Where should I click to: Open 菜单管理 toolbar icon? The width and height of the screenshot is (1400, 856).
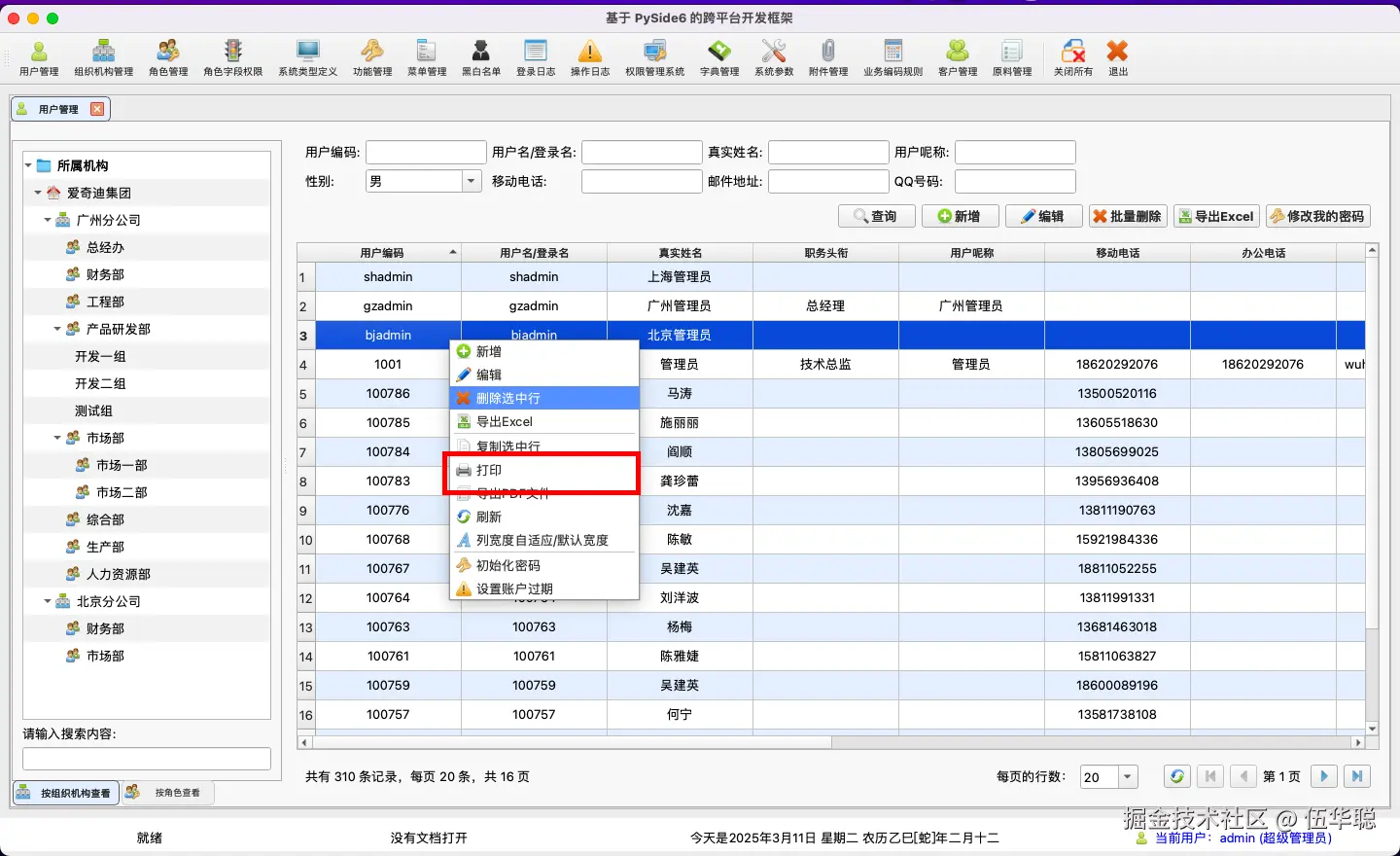tap(427, 57)
